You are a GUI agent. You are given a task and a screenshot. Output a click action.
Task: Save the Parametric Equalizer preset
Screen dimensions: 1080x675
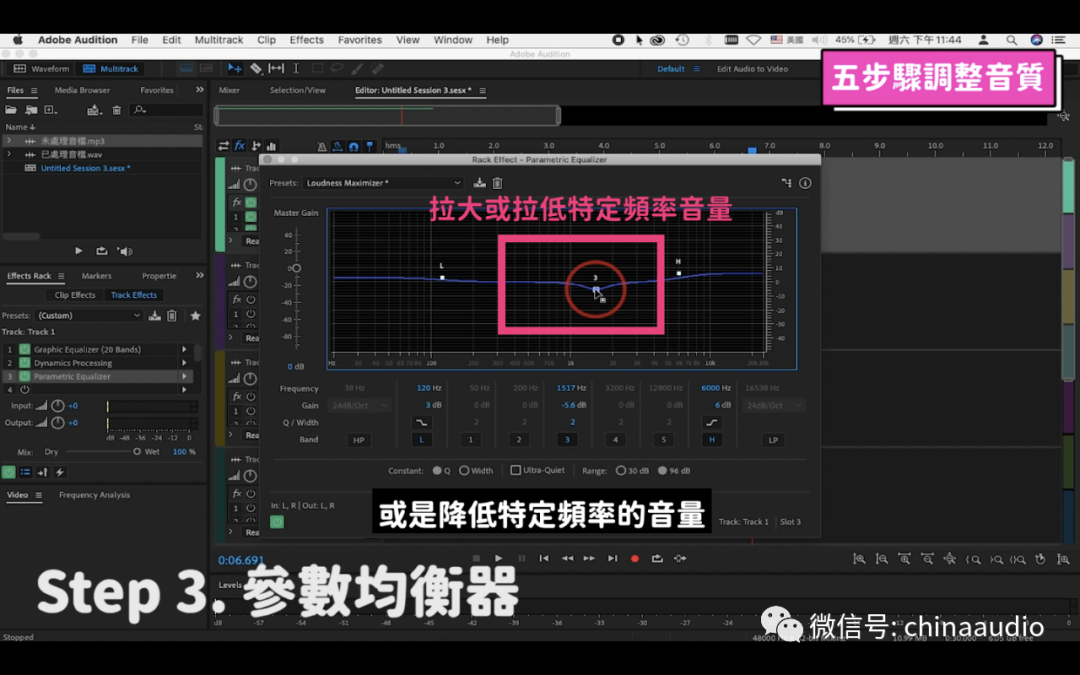tap(479, 183)
